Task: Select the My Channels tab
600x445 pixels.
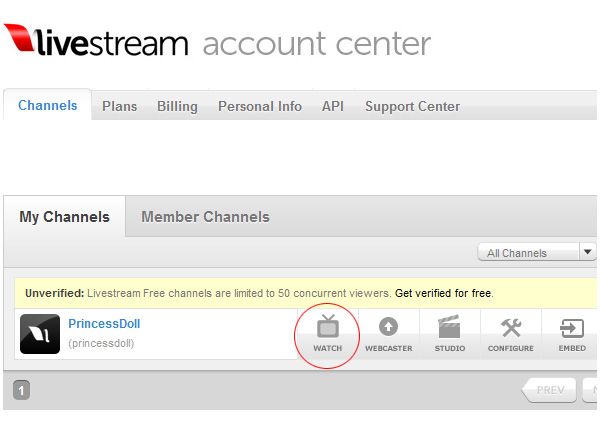Action: [64, 217]
